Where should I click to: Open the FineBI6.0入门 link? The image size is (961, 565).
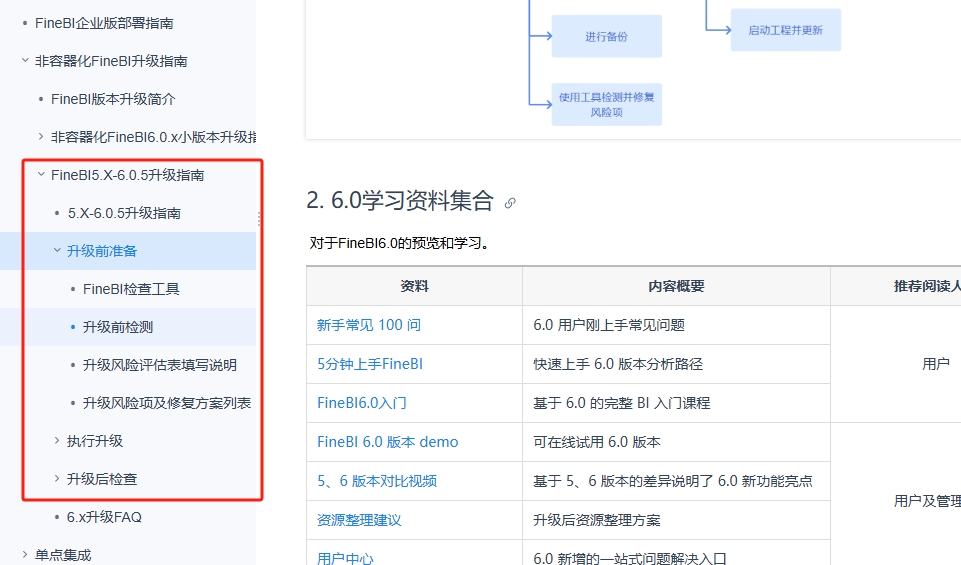click(x=362, y=403)
